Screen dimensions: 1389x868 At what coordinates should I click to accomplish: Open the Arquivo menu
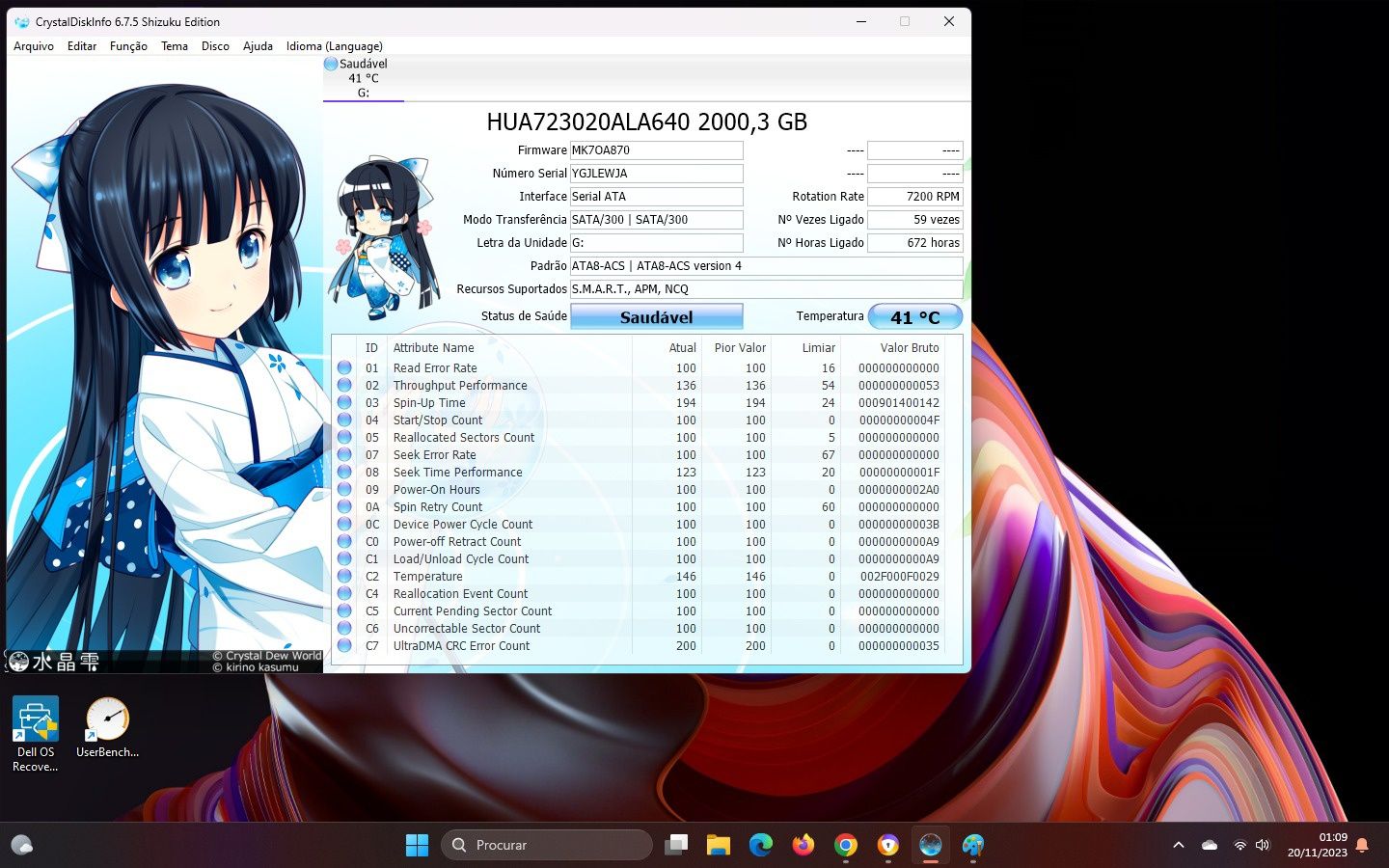[x=34, y=45]
